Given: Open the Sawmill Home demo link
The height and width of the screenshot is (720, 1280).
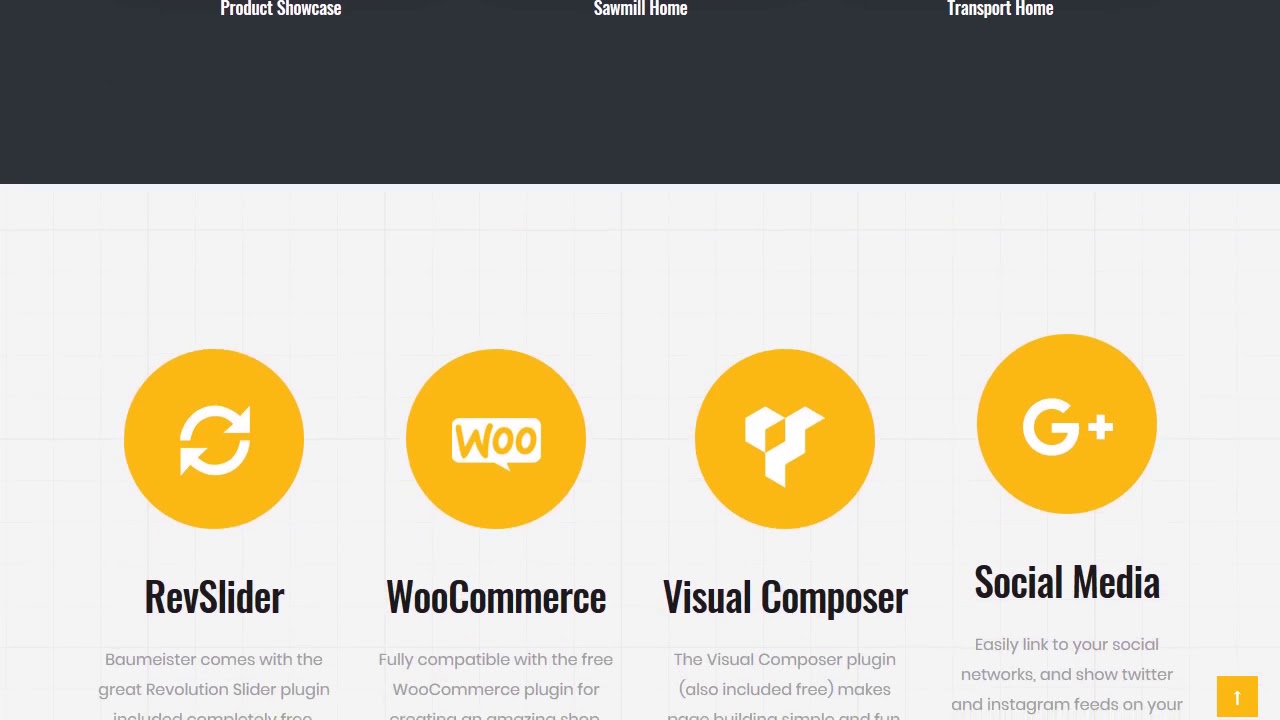Looking at the screenshot, I should click(640, 9).
